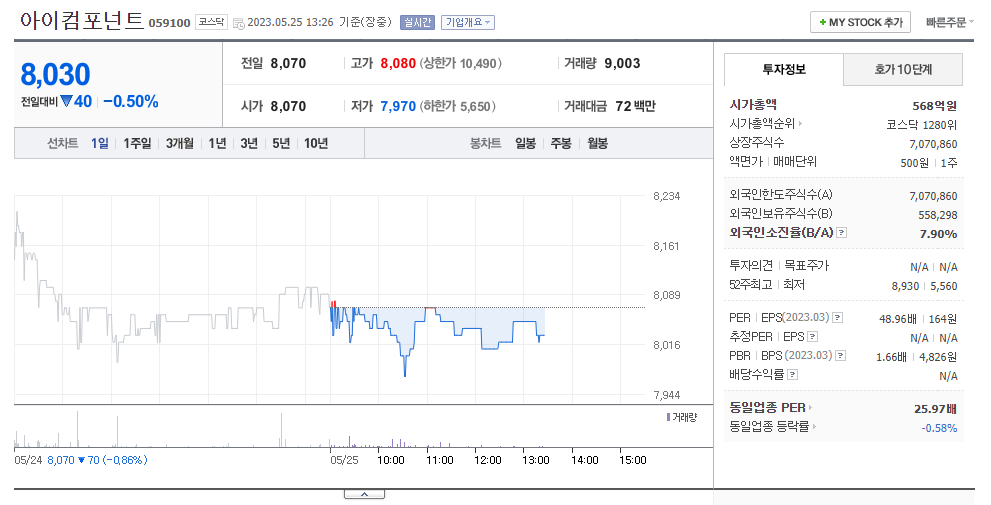Click the low price 7,970

(398, 106)
